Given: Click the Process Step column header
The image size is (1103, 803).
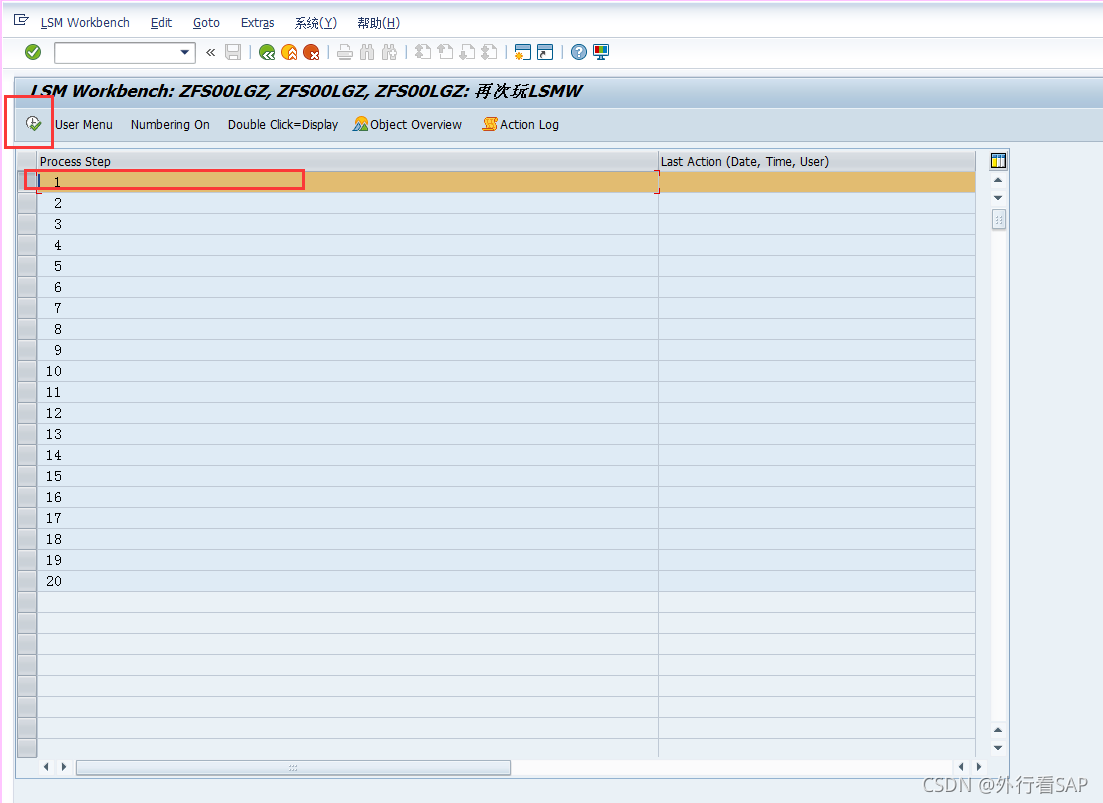Looking at the screenshot, I should 348,161.
